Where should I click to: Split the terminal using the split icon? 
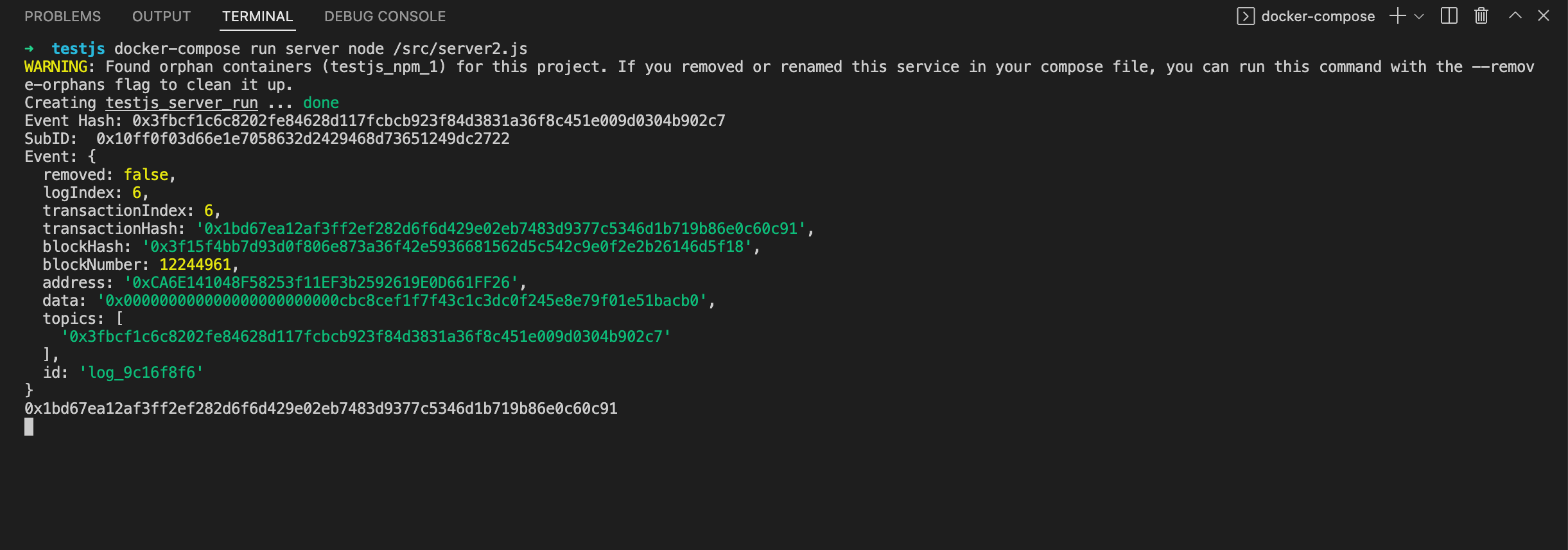tap(1449, 16)
